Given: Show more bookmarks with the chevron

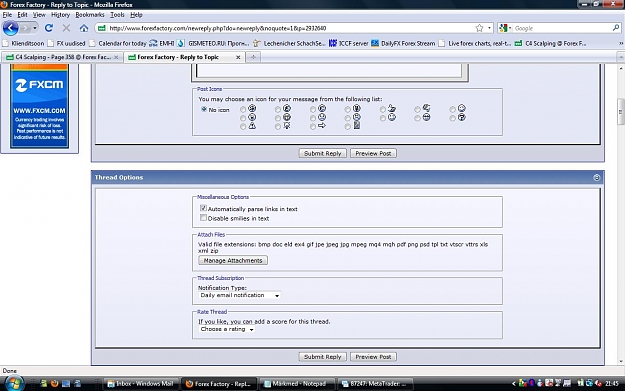Looking at the screenshot, I should coord(620,43).
